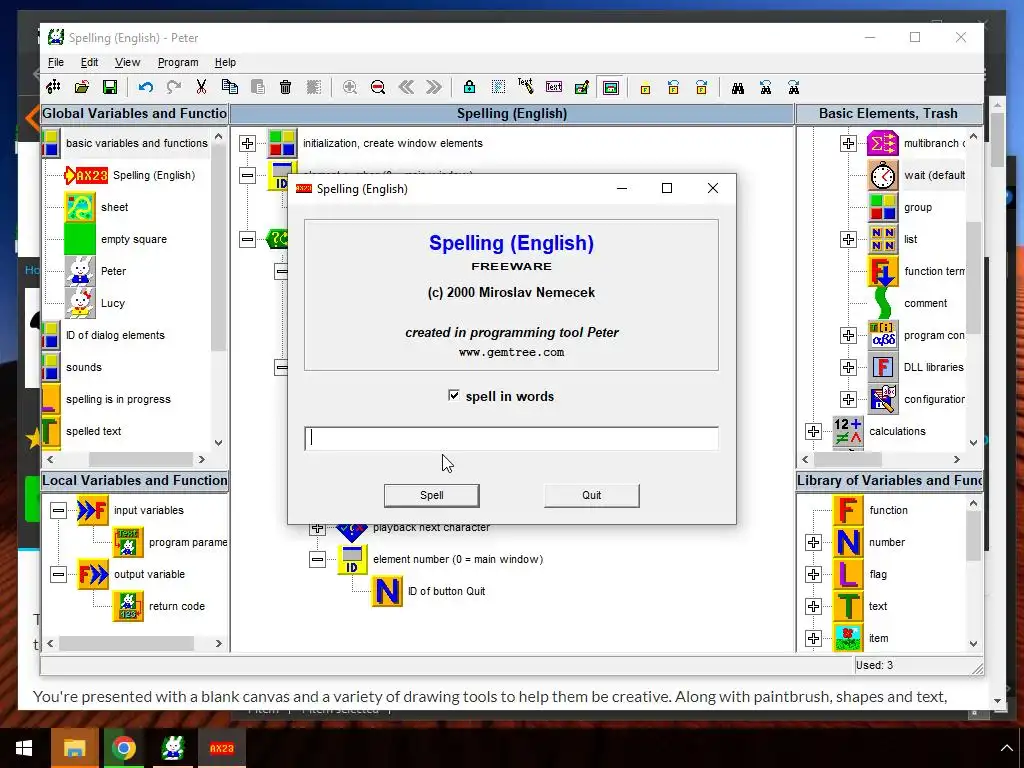
Task: Click the framed Text toolbar icon
Action: (x=554, y=87)
